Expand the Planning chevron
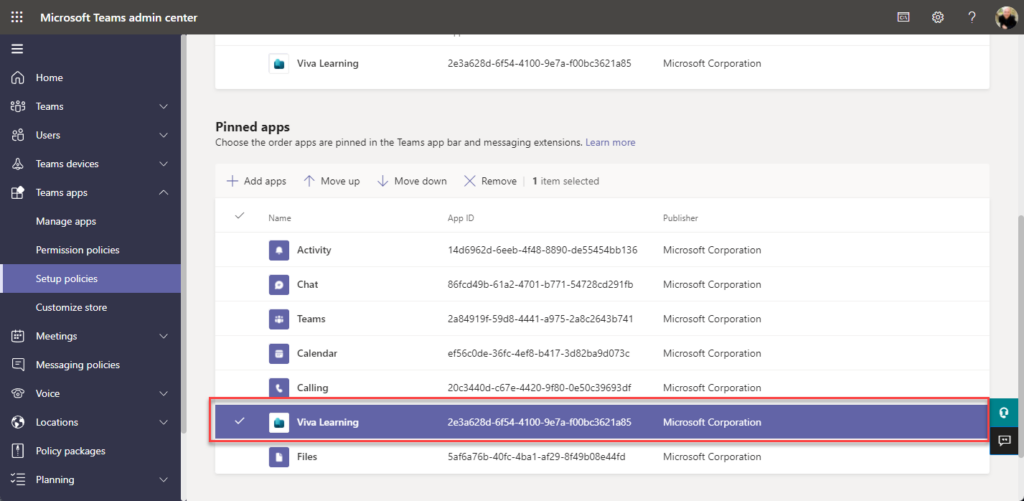Viewport: 1024px width, 501px height. coord(164,479)
